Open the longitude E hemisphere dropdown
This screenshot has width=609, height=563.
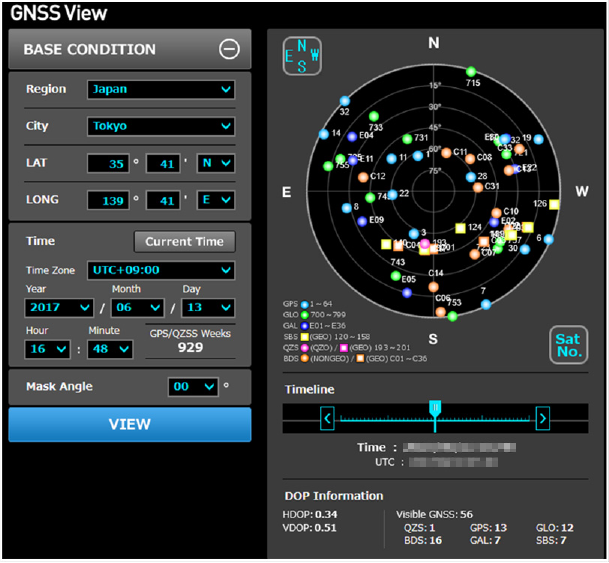click(216, 200)
